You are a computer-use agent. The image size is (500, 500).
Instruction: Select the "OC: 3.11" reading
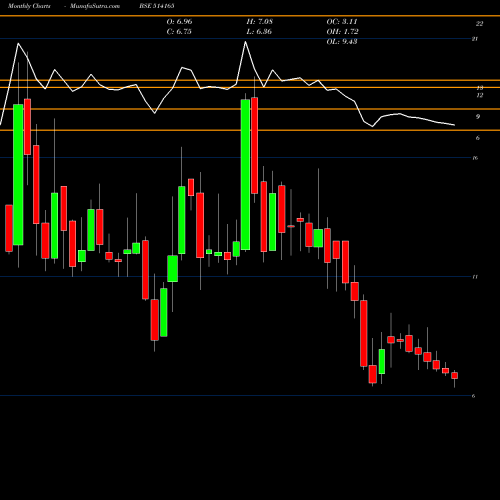[342, 22]
